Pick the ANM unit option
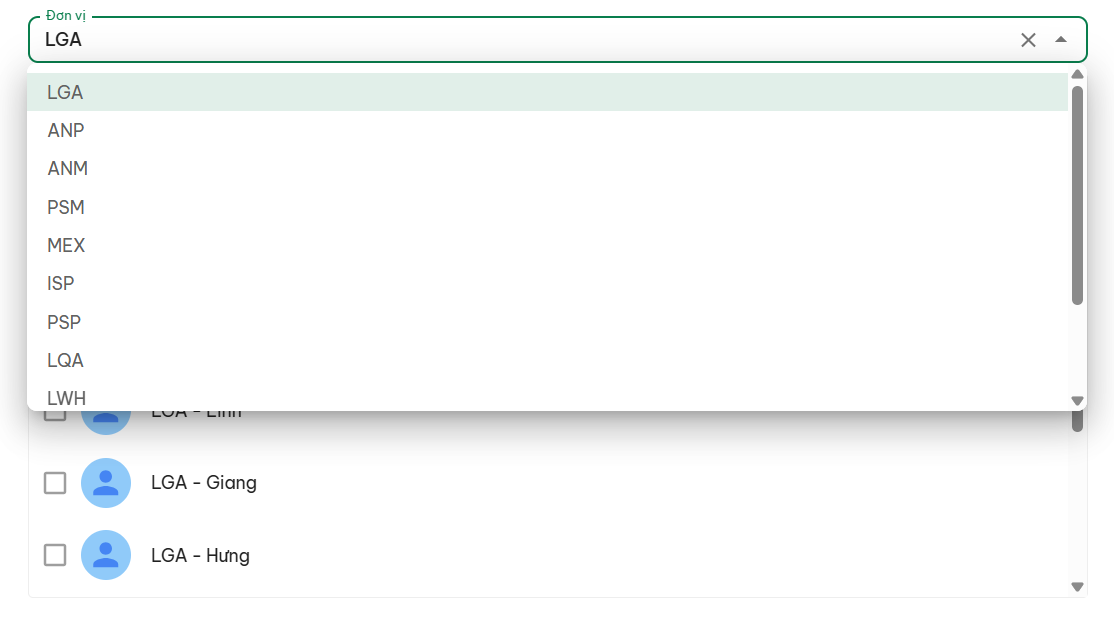 pos(547,169)
